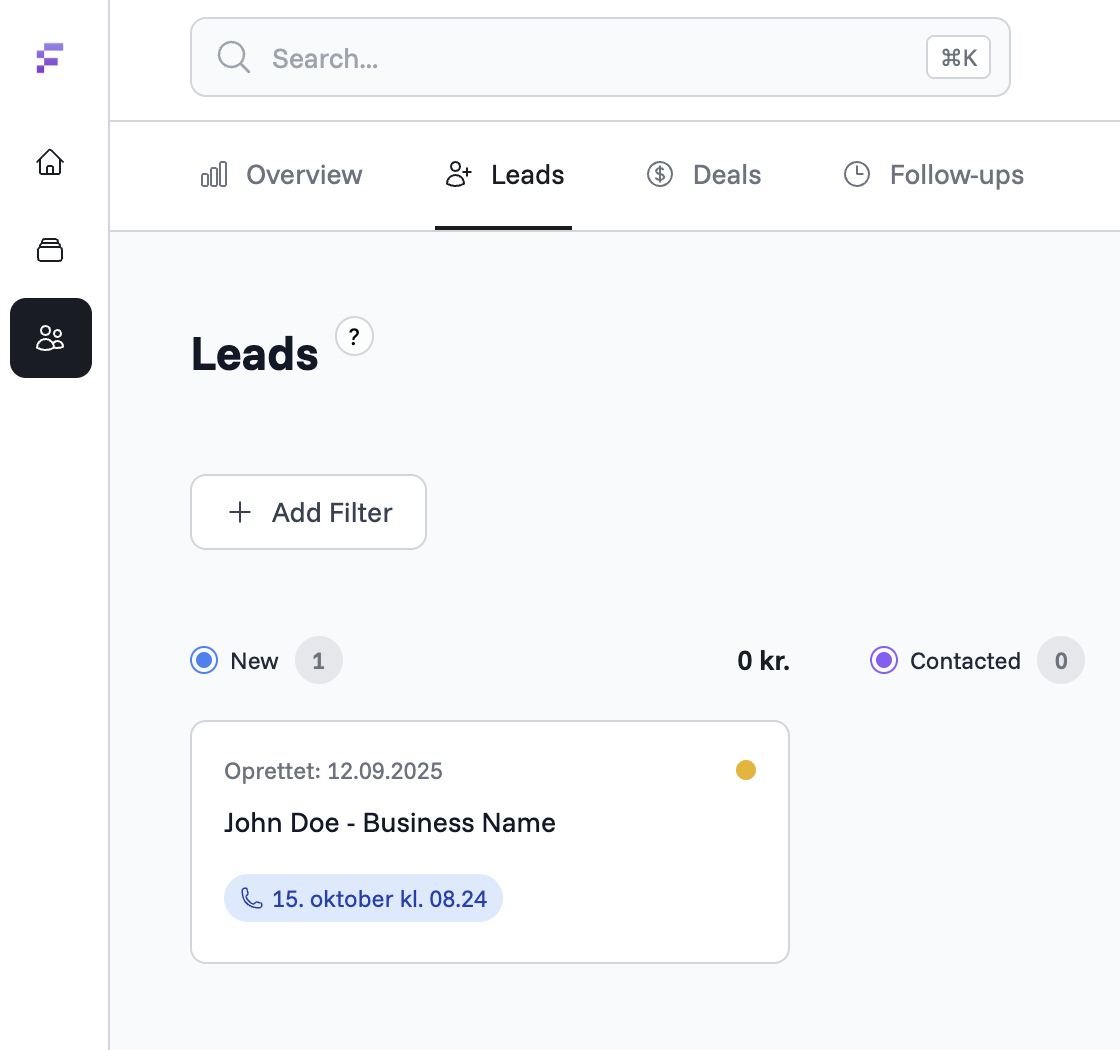This screenshot has width=1120, height=1050.
Task: Click the add-person icon beside Leads
Action: pyautogui.click(x=458, y=173)
